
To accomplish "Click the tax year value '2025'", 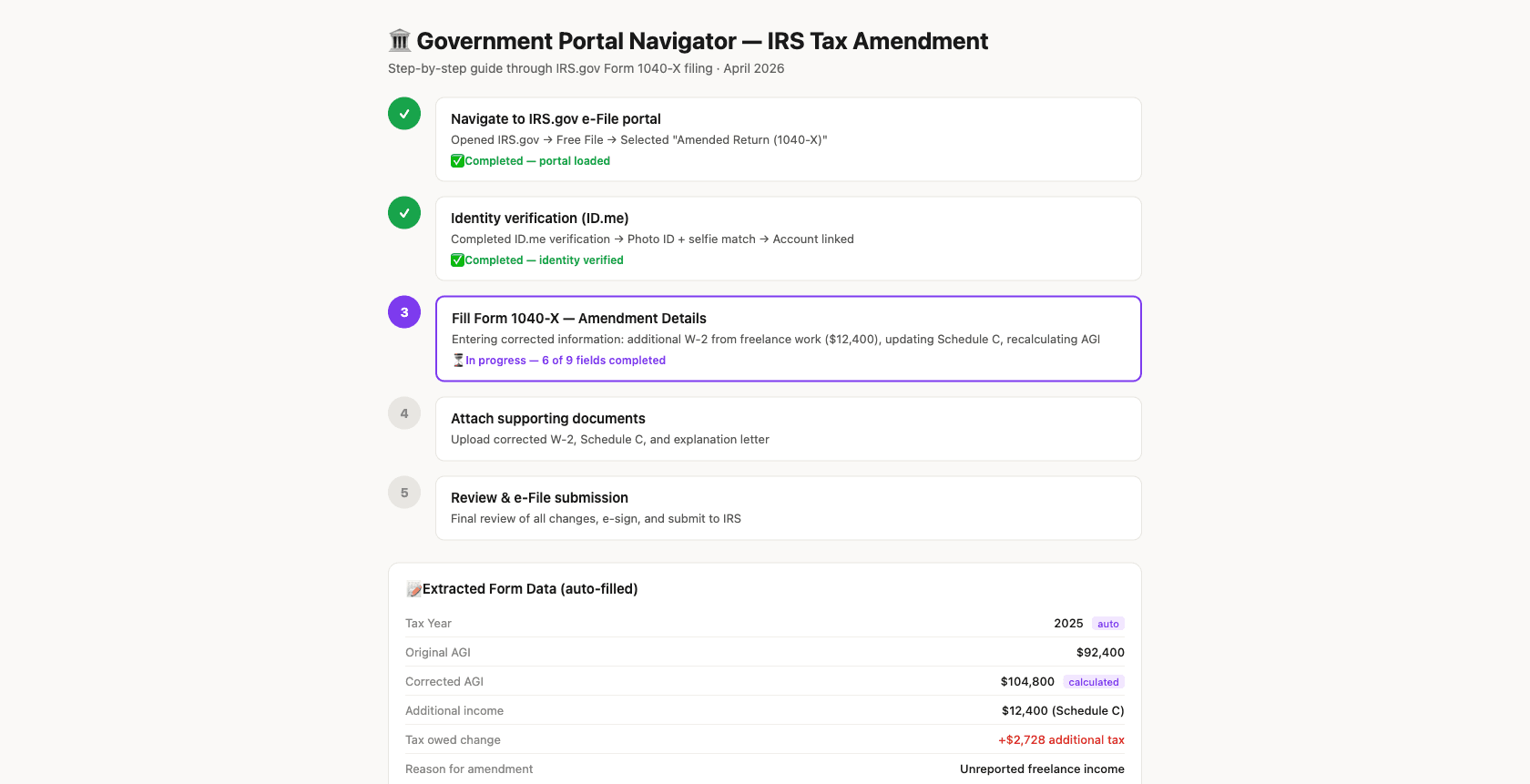I will (1068, 624).
